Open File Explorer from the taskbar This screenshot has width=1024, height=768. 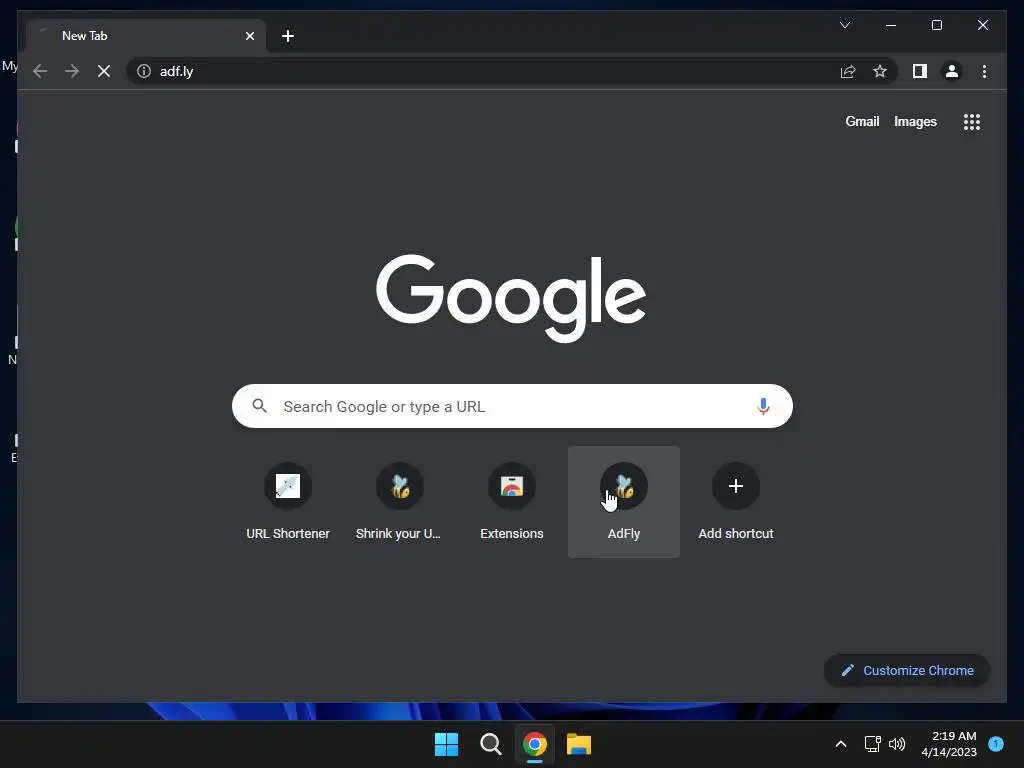[x=579, y=744]
